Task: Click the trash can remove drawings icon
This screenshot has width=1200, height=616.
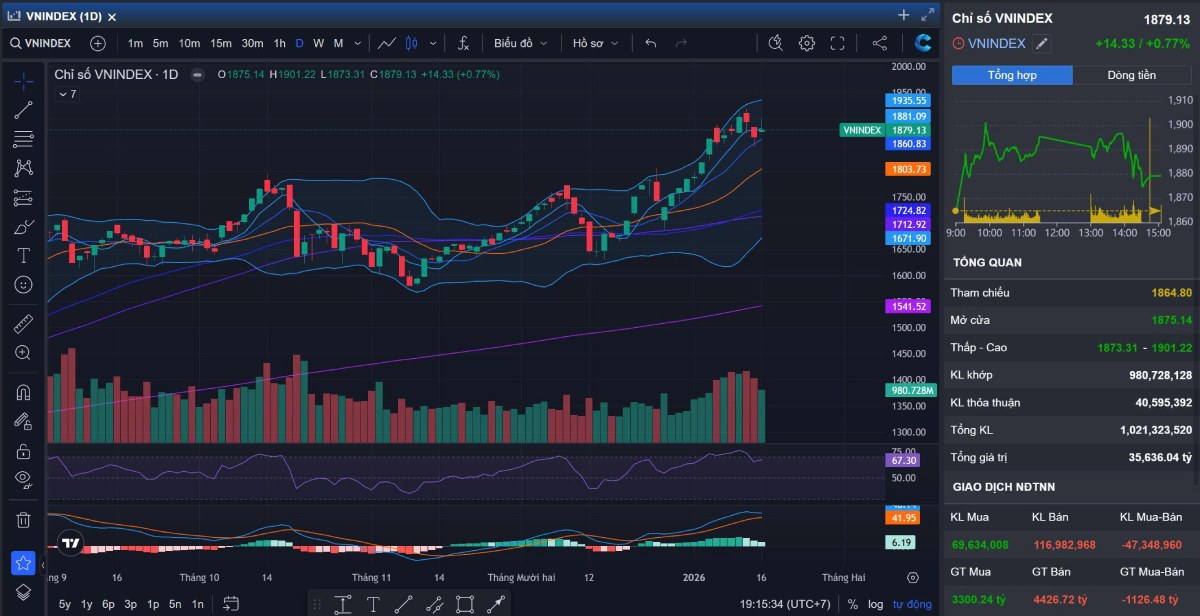Action: click(x=23, y=520)
